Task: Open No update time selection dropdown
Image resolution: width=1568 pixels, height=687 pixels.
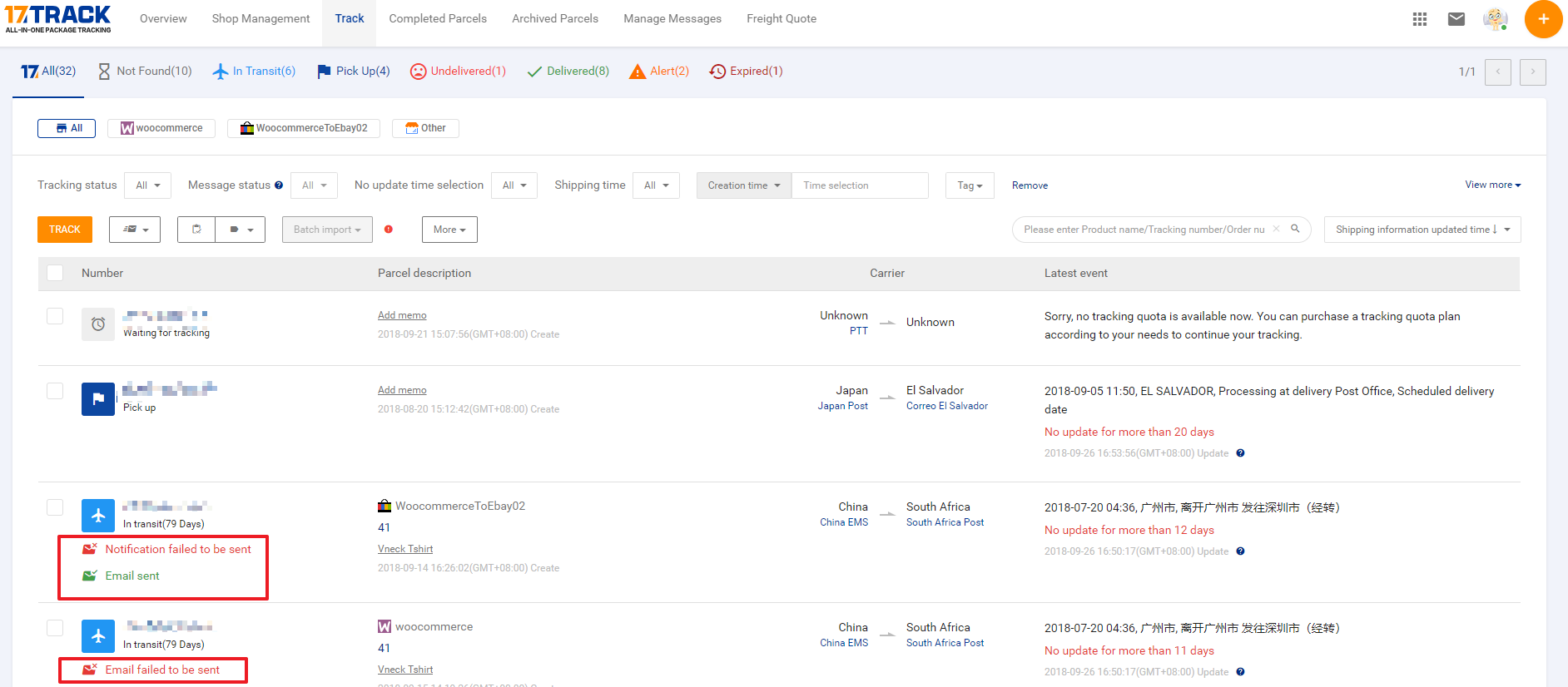Action: point(514,185)
